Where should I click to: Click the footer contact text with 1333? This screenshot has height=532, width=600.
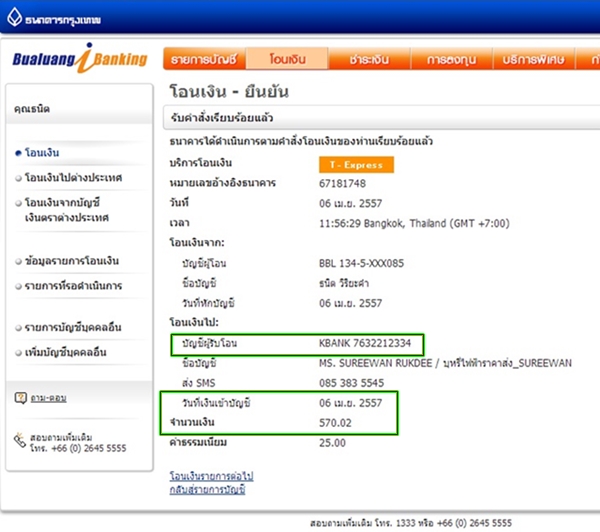click(x=411, y=523)
